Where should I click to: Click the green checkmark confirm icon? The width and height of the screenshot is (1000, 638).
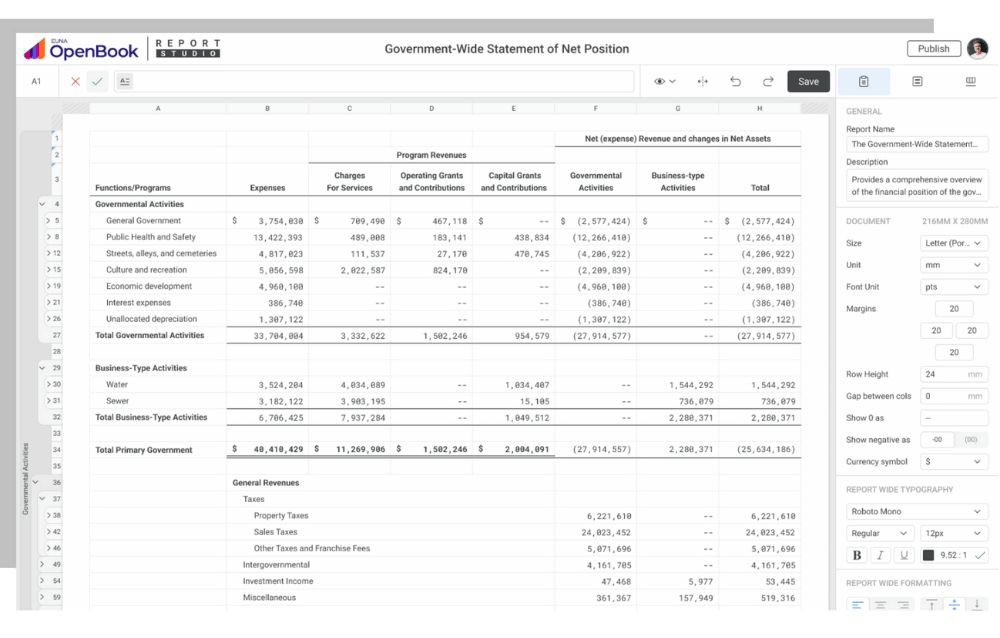(x=97, y=82)
